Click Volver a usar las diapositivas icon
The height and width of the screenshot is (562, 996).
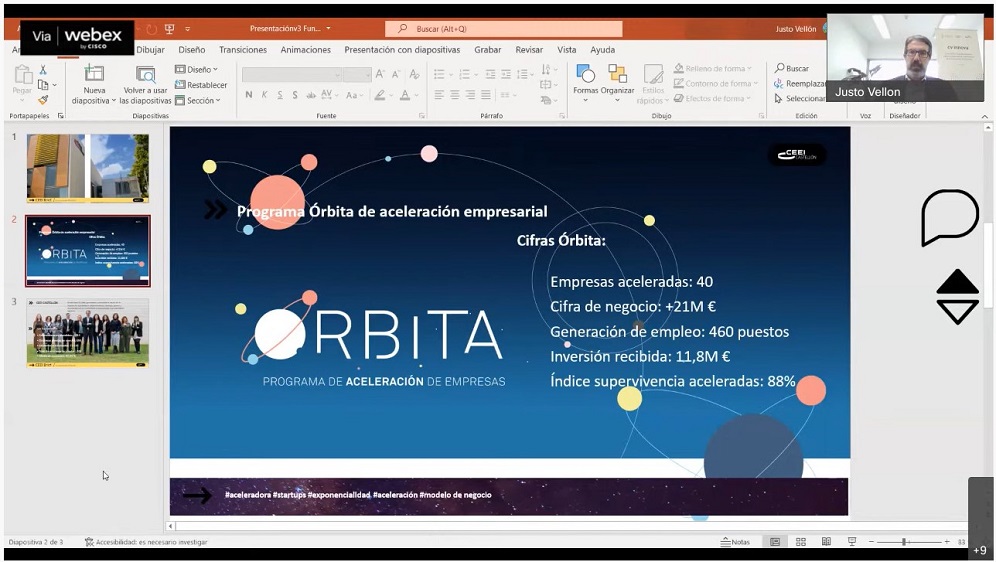[x=146, y=74]
